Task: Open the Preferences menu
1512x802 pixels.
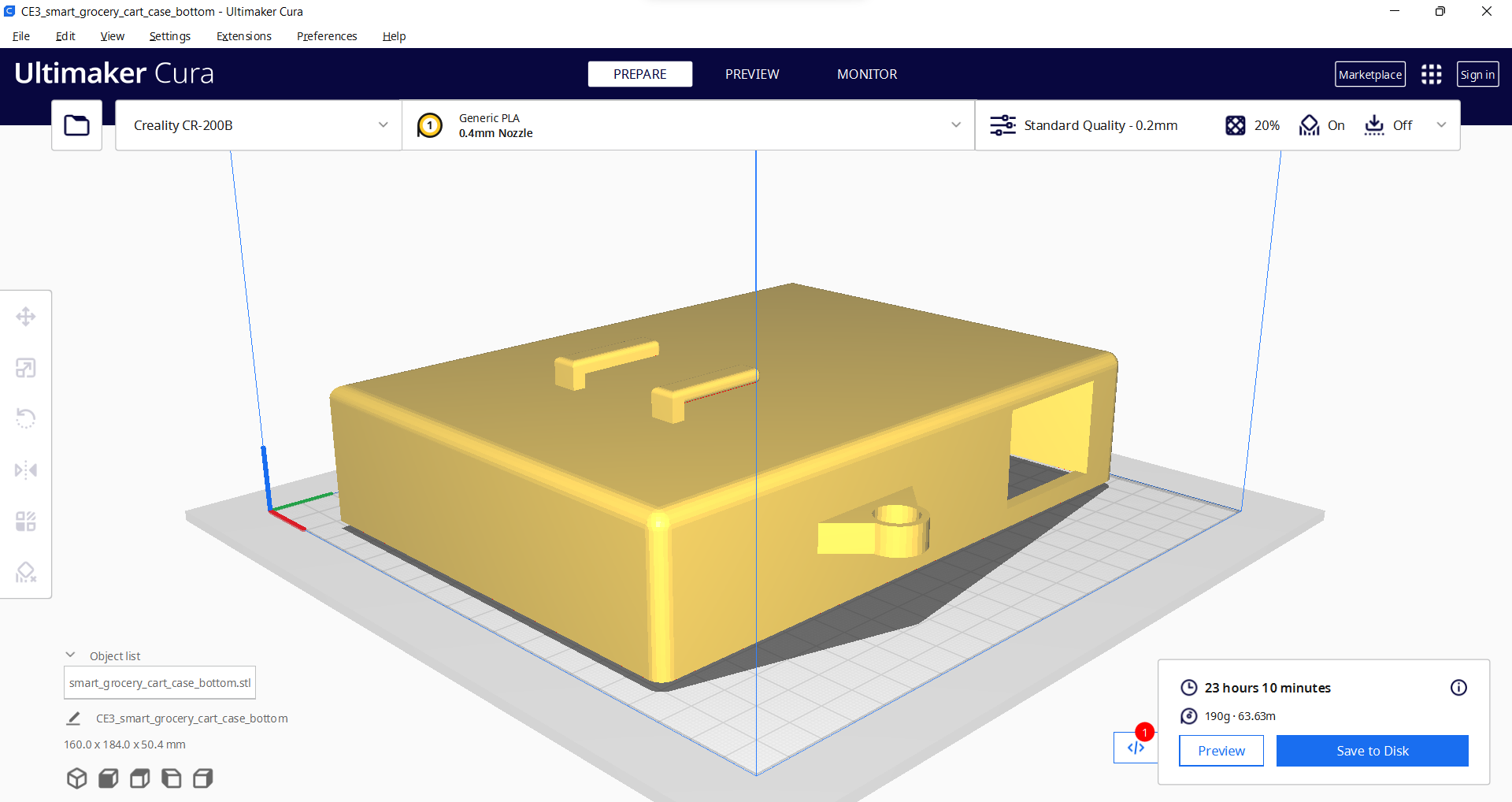Action: click(x=327, y=36)
